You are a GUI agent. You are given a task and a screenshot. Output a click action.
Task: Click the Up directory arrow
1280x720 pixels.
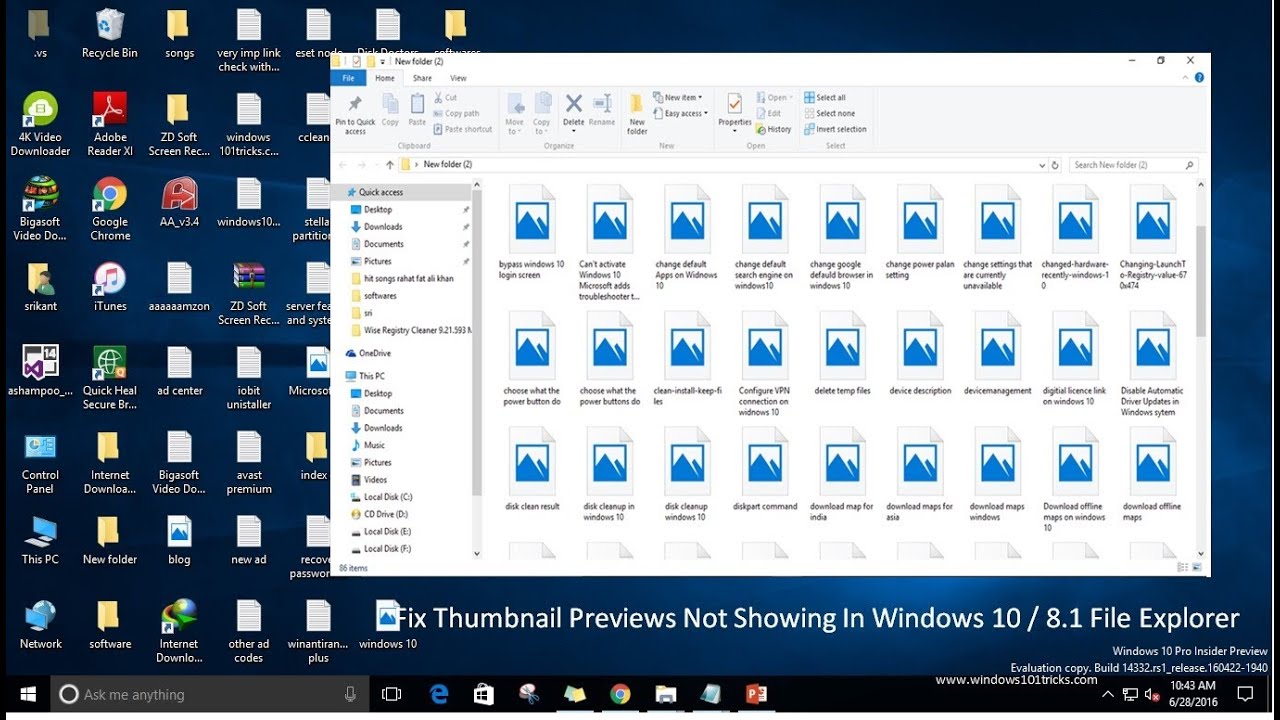pyautogui.click(x=390, y=164)
